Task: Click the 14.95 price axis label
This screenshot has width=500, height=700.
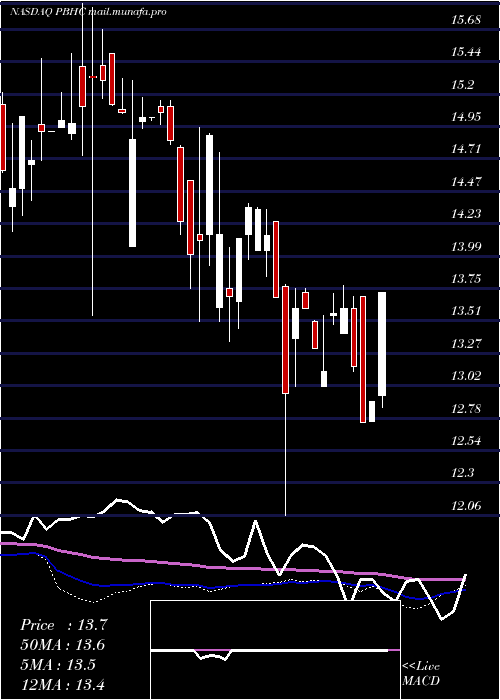Action: (x=467, y=117)
